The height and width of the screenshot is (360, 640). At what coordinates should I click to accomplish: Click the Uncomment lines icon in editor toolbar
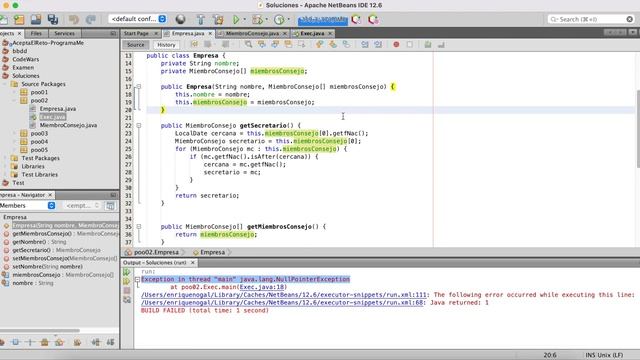441,44
